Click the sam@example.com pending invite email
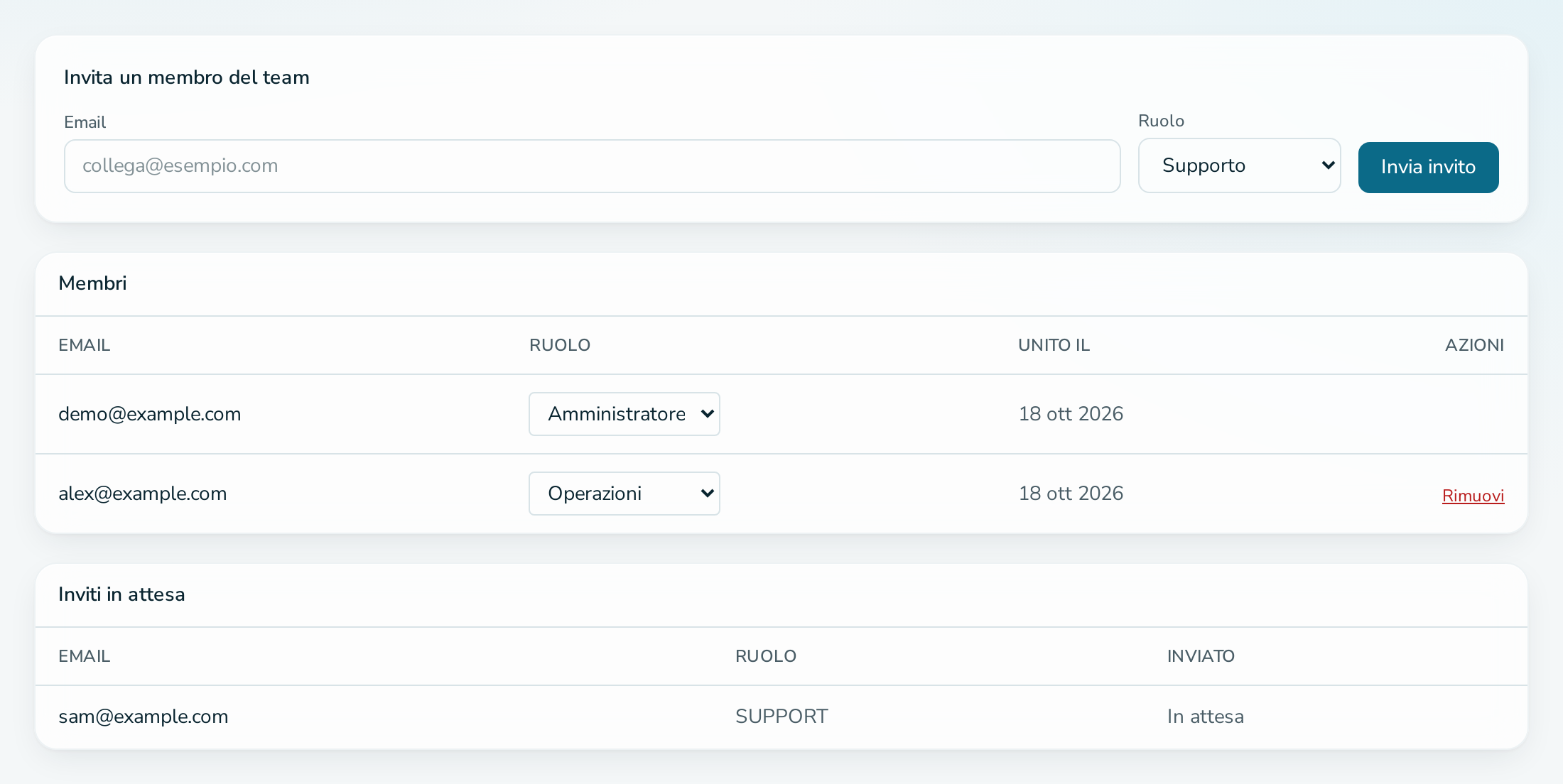Viewport: 1563px width, 784px height. 143,717
